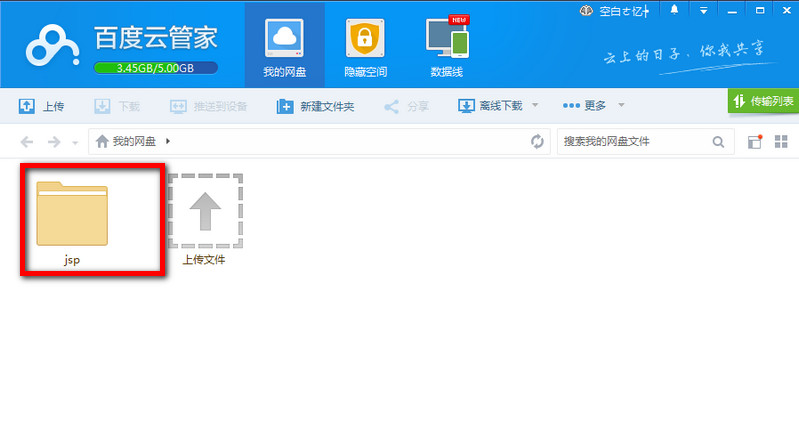This screenshot has width=799, height=445.
Task: Click the 上传 upload button
Action: [x=42, y=106]
